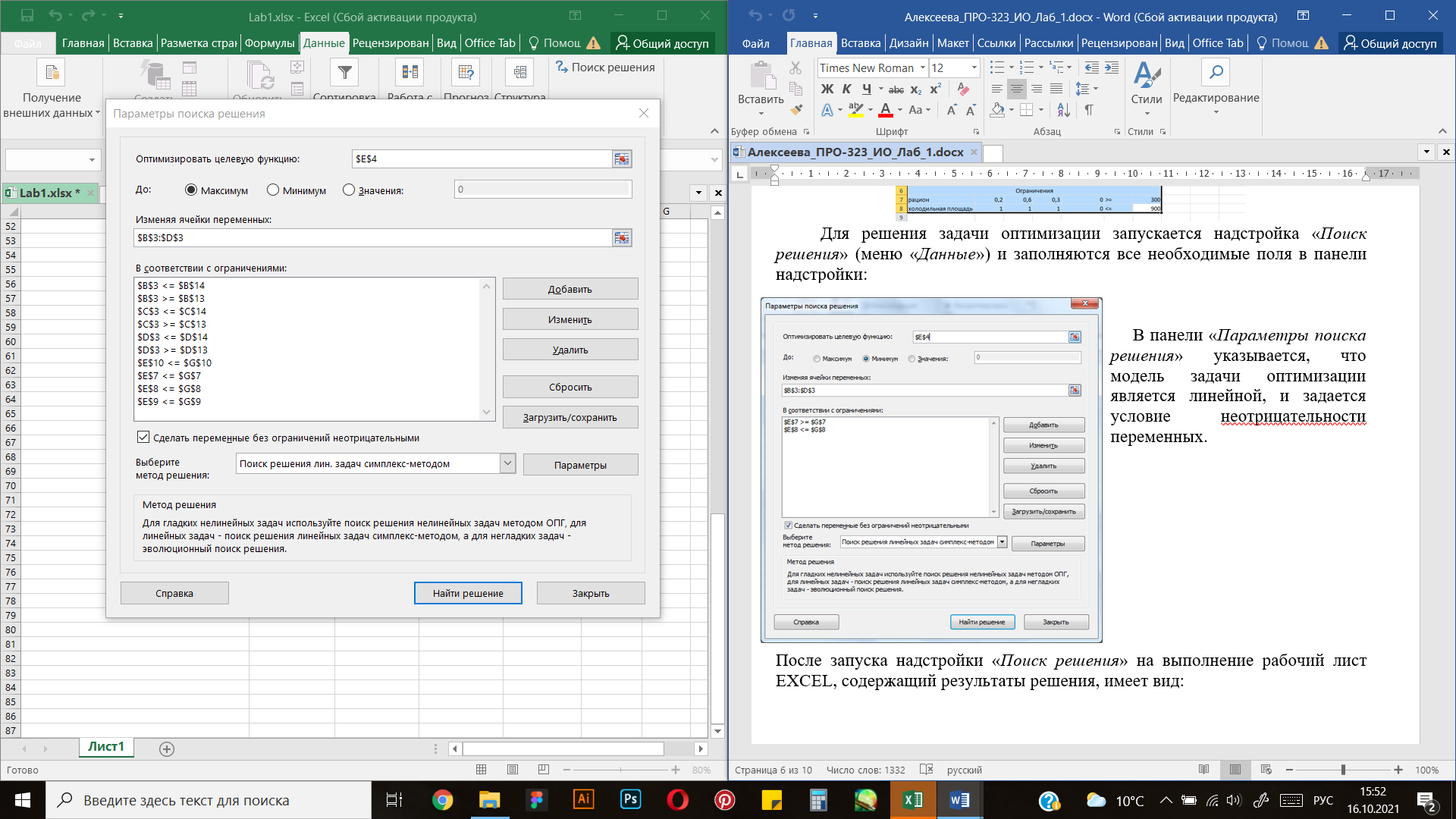Select the Лист1 sheet tab
The height and width of the screenshot is (819, 1456).
coord(106,747)
